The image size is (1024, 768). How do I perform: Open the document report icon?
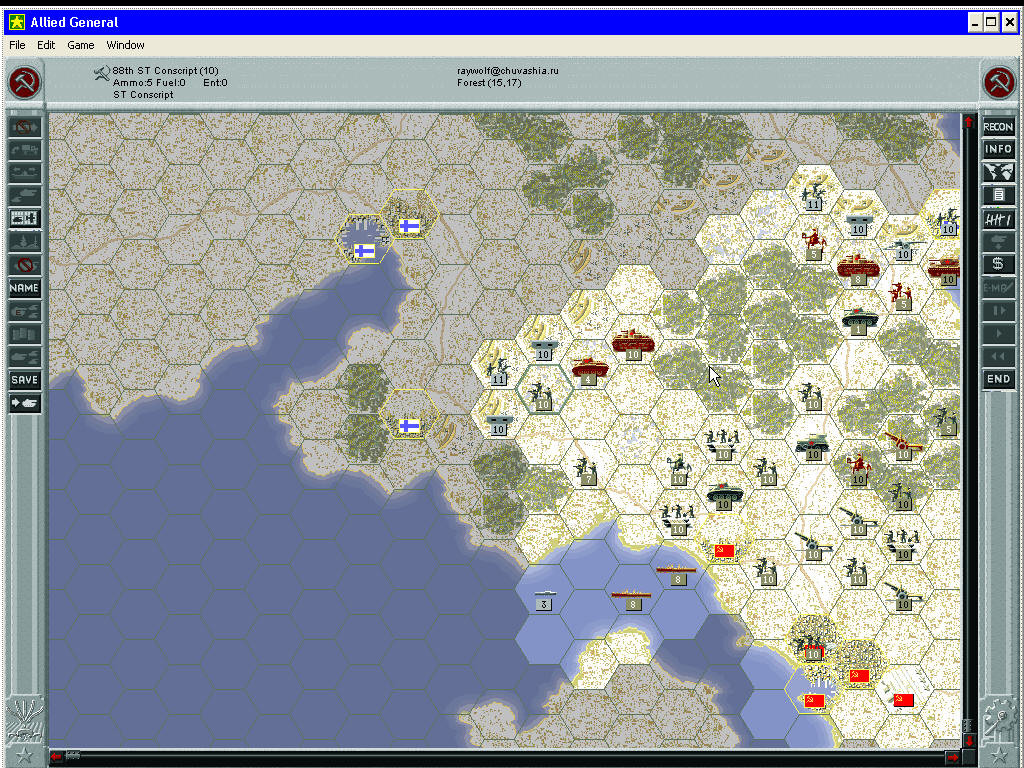[998, 195]
